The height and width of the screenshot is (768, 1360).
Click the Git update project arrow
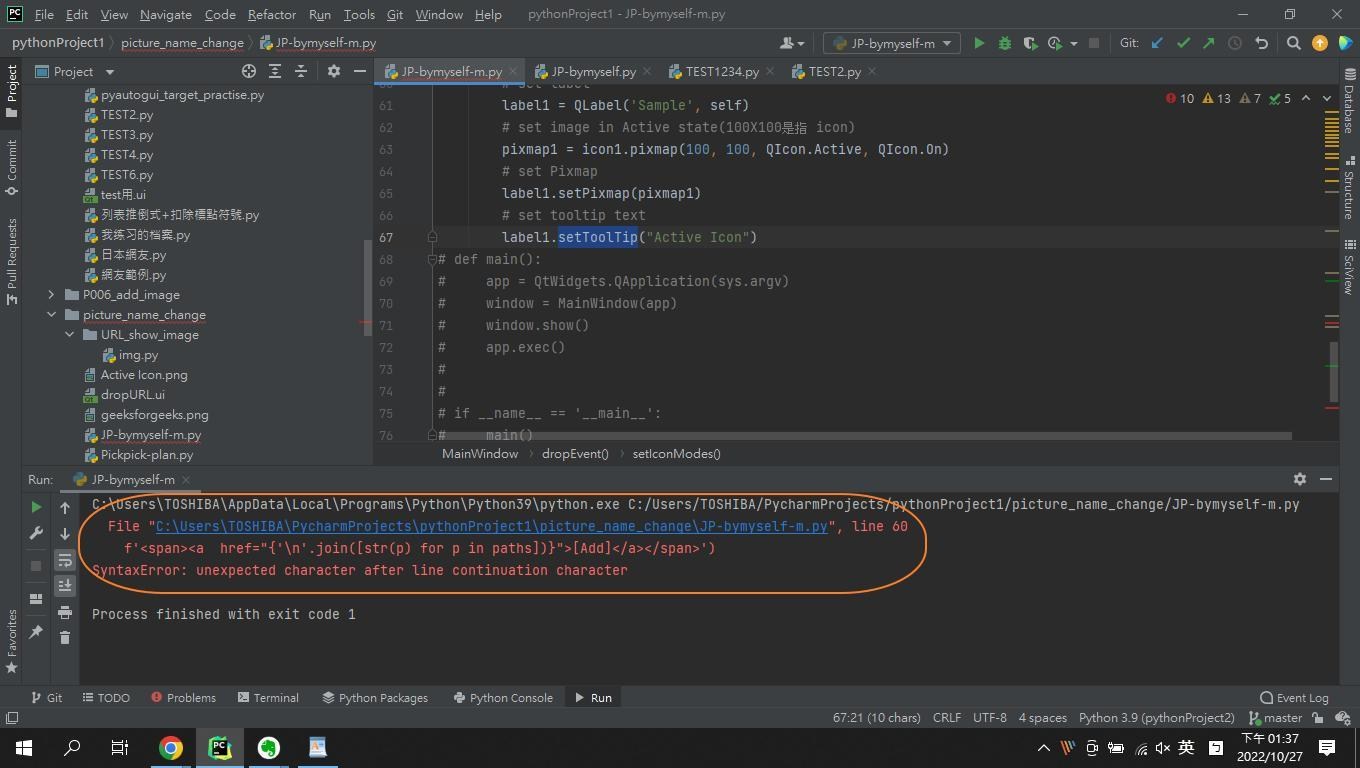coord(1157,43)
